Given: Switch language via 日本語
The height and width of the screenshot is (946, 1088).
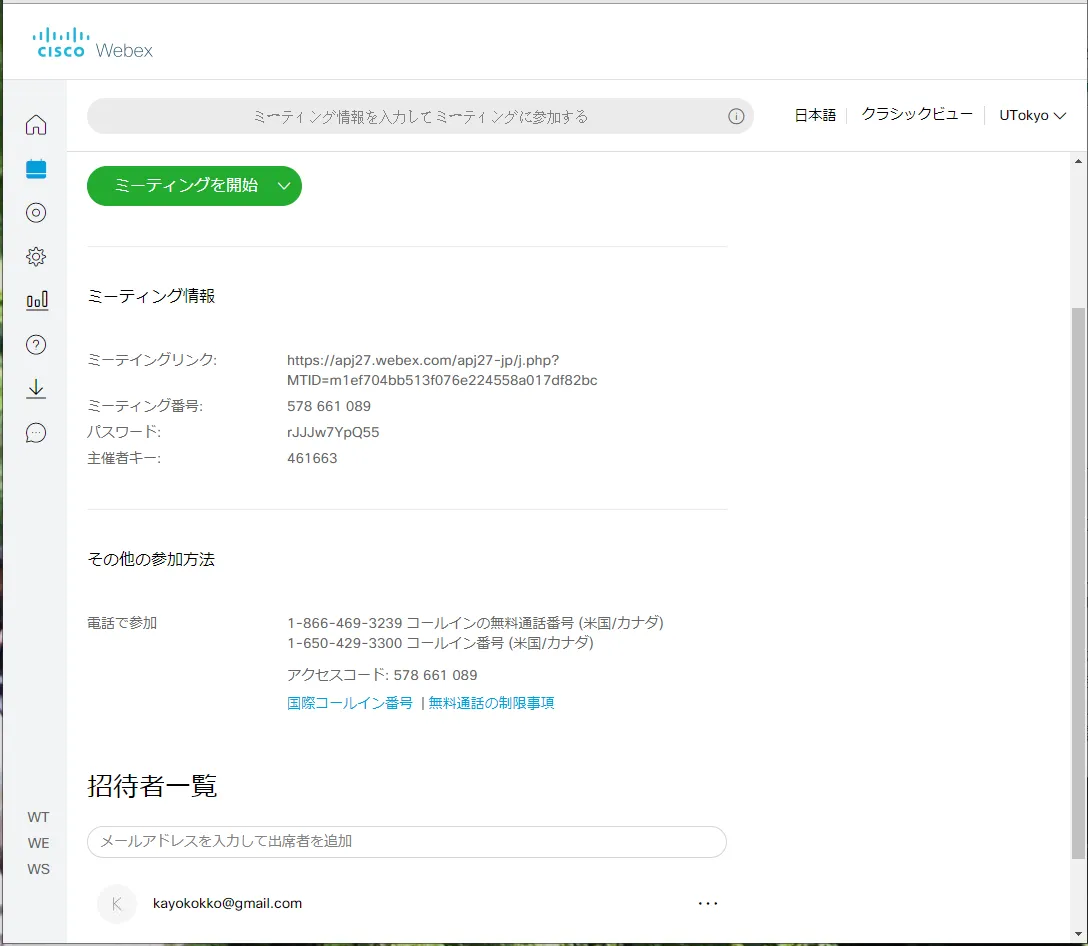Looking at the screenshot, I should tap(814, 114).
